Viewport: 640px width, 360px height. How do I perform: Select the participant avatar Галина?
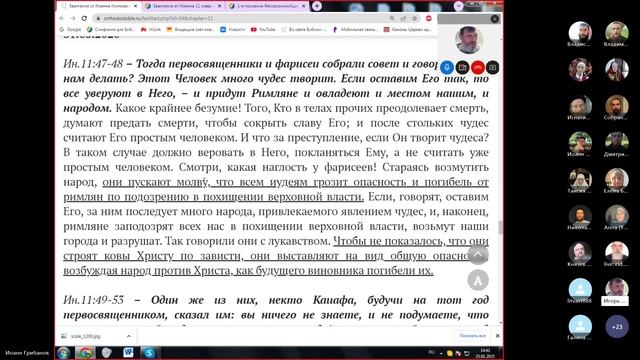point(580,327)
